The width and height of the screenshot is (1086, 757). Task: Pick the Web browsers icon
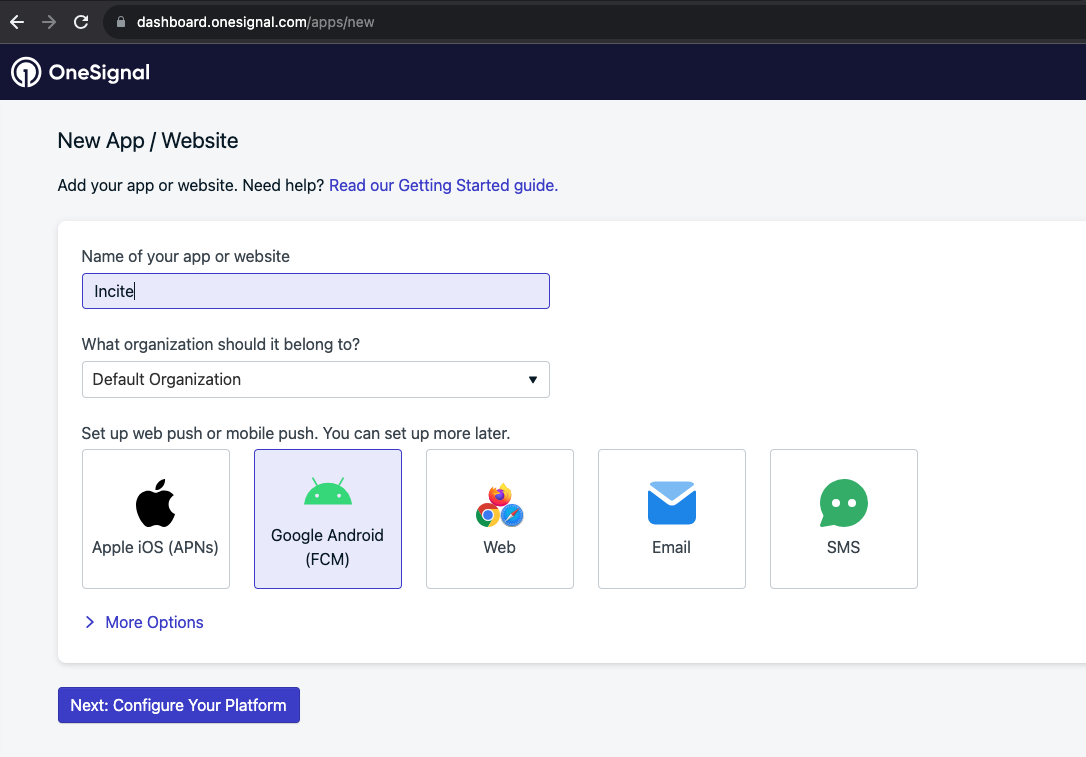pos(499,505)
